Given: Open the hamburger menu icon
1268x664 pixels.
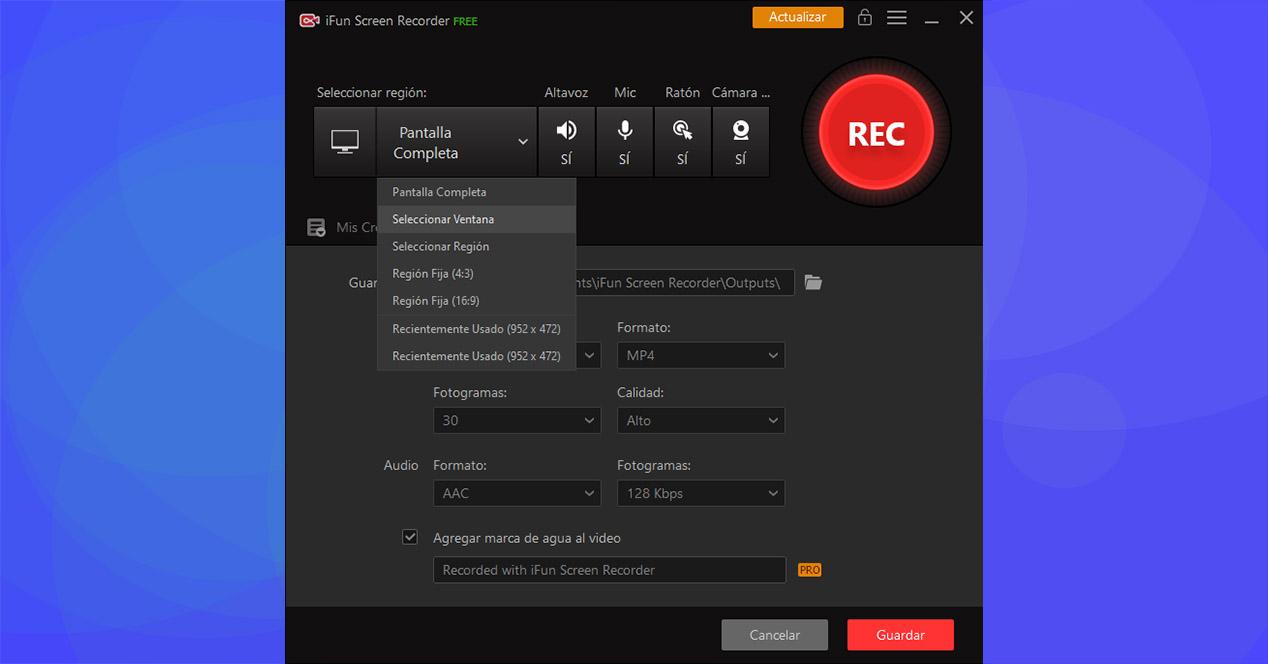Looking at the screenshot, I should (897, 18).
